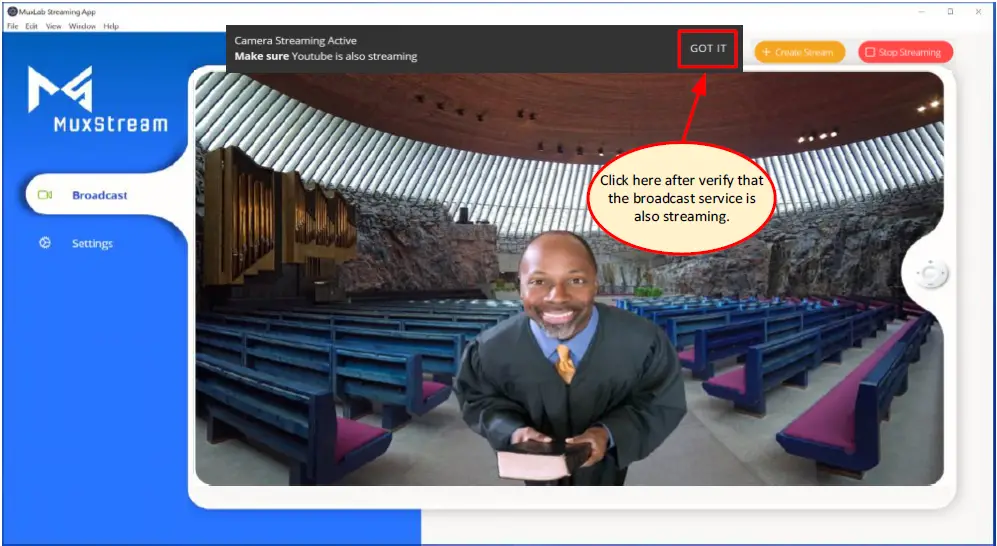Close the MuxLab Streaming App window
The image size is (997, 546).
pyautogui.click(x=978, y=11)
